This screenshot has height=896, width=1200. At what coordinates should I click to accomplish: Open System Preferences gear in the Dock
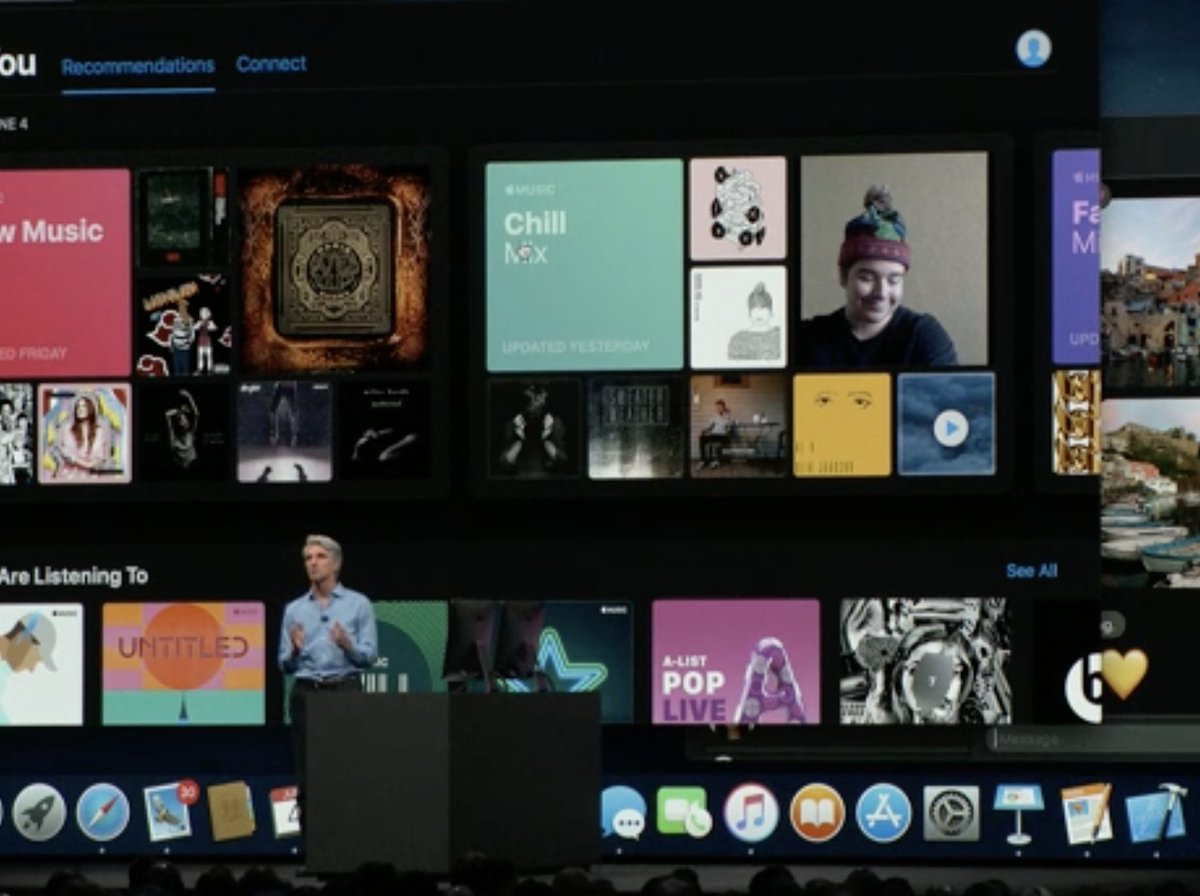point(951,812)
